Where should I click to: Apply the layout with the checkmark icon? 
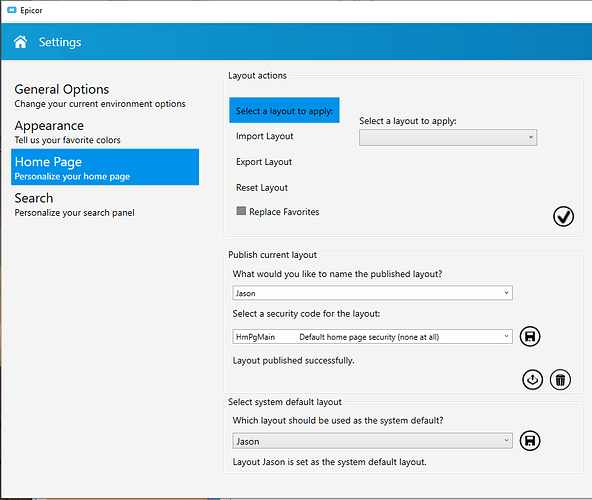click(x=563, y=216)
